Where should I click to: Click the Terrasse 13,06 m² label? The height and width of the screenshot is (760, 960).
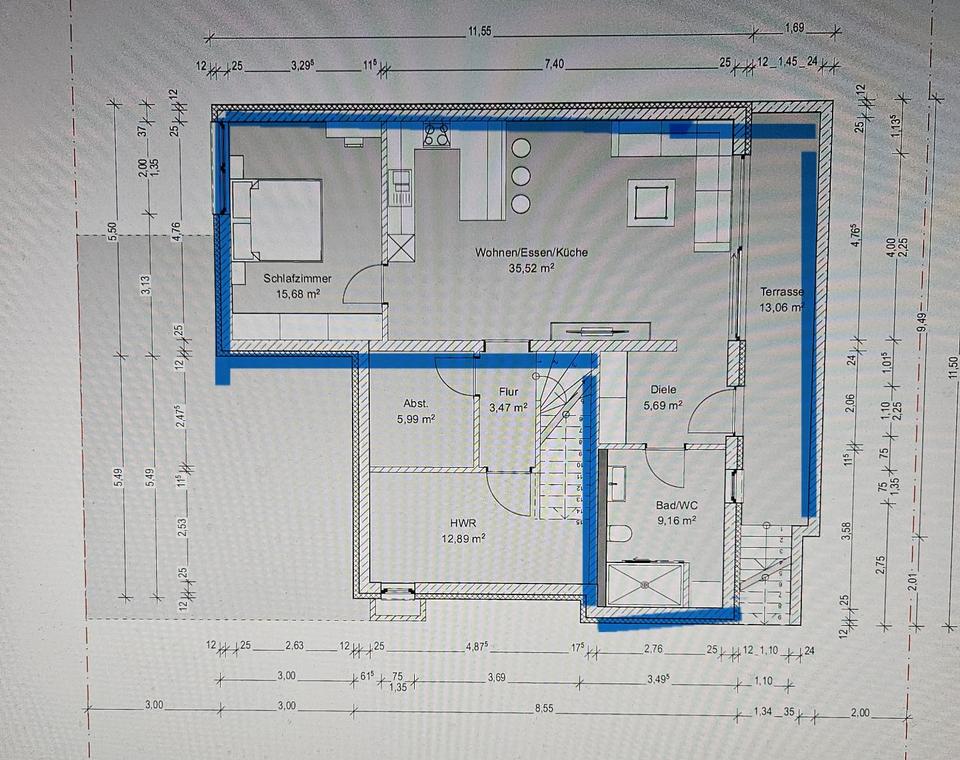(x=781, y=300)
